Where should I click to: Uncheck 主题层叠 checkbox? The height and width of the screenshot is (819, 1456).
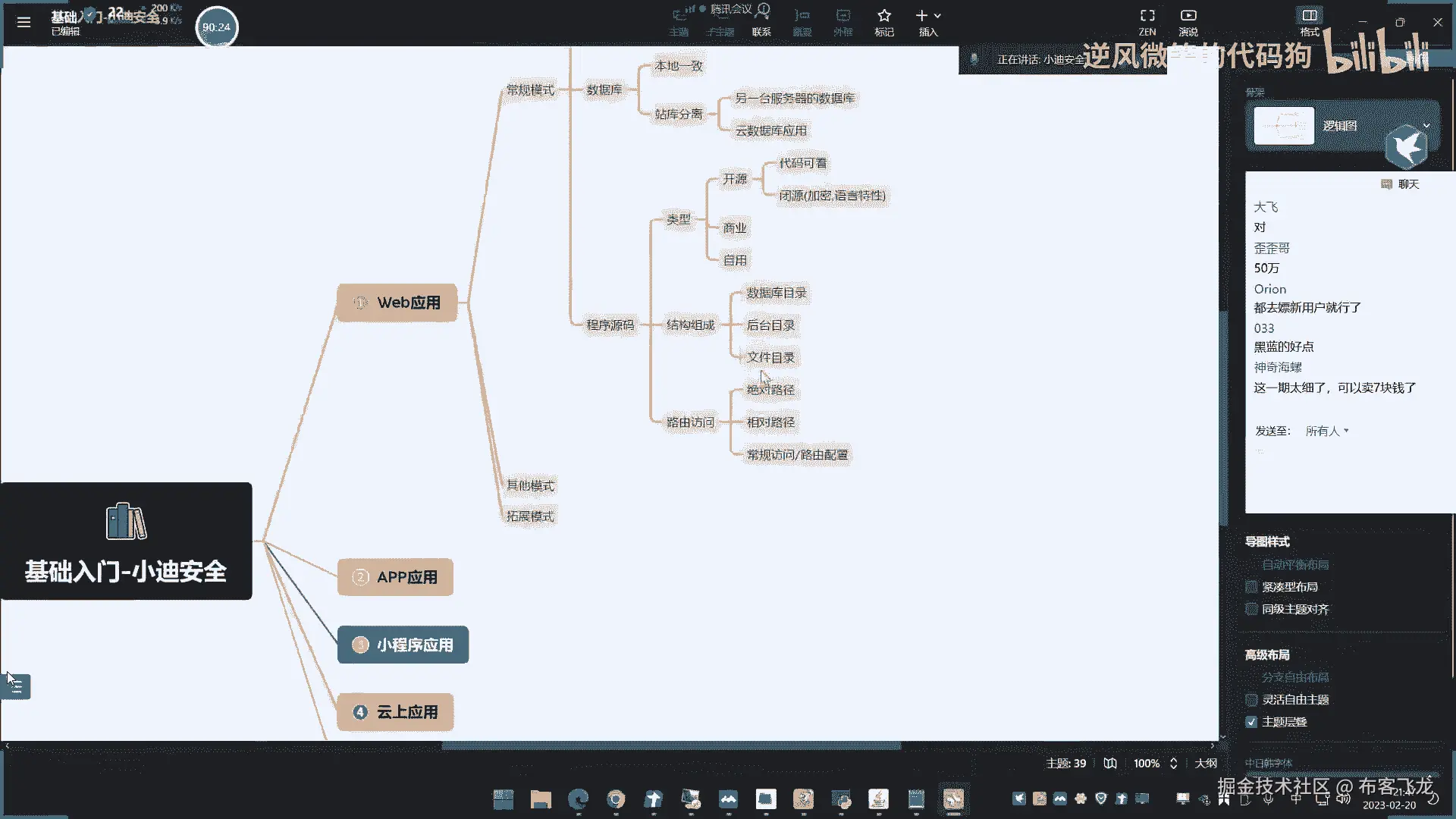tap(1252, 722)
